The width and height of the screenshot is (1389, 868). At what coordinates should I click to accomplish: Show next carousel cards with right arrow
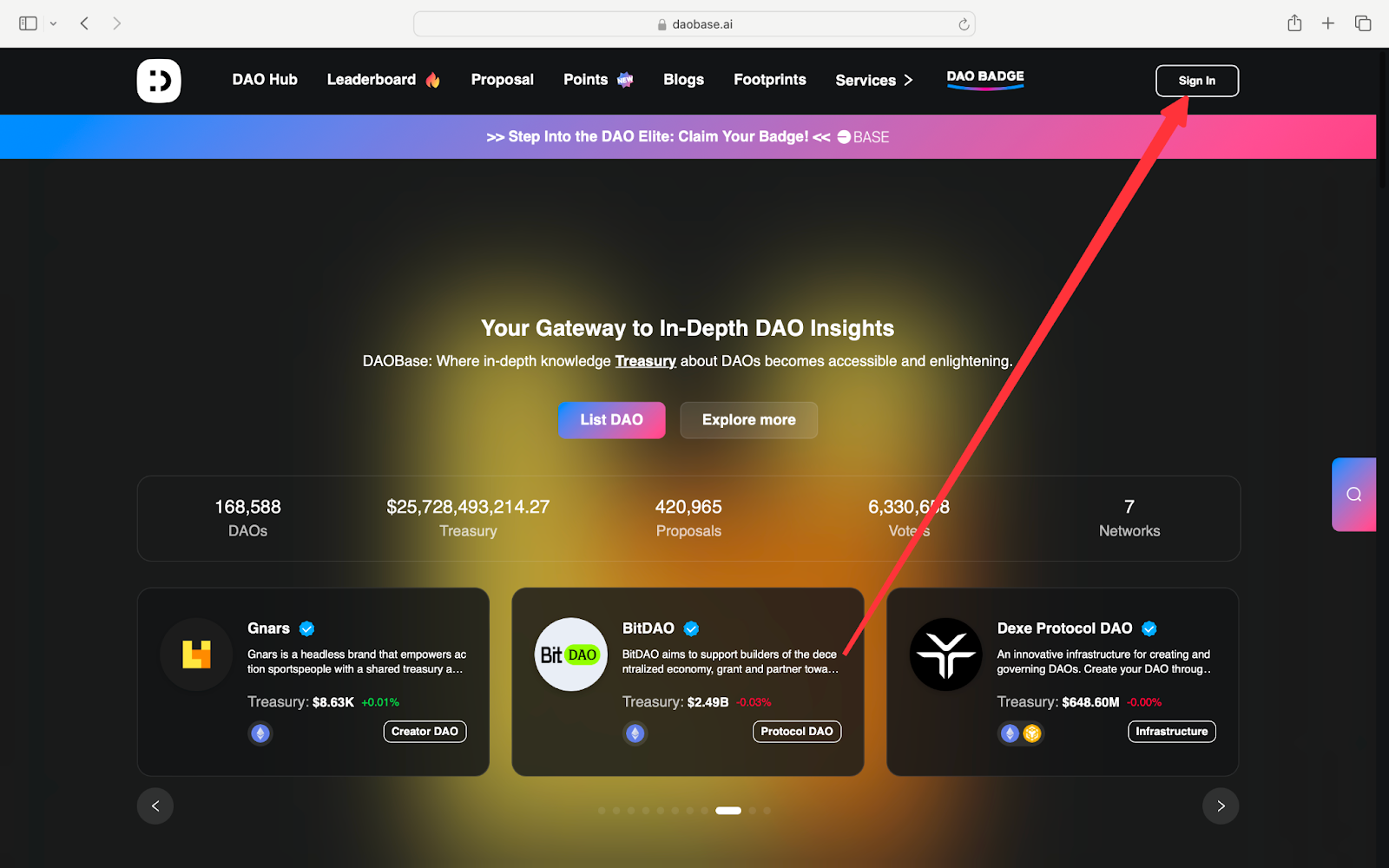(x=1221, y=806)
